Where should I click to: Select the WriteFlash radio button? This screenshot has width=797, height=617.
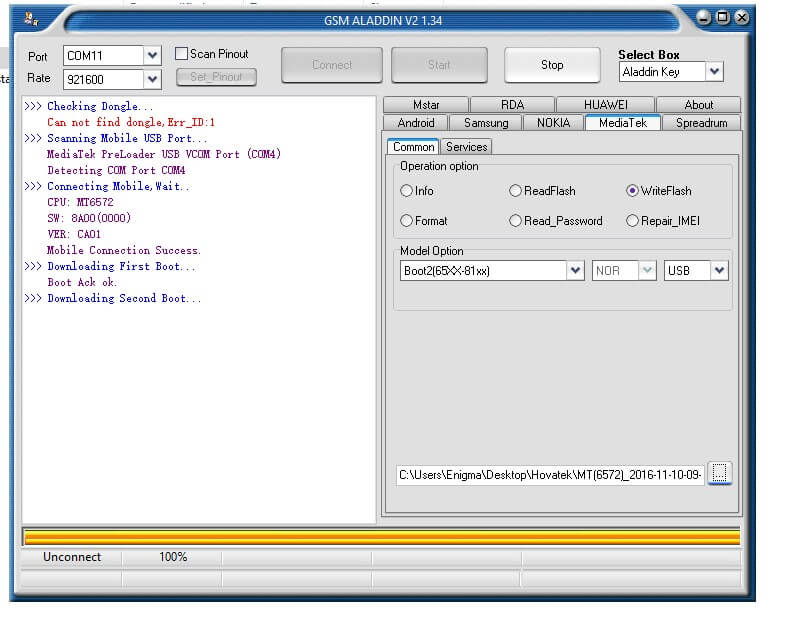pos(632,191)
